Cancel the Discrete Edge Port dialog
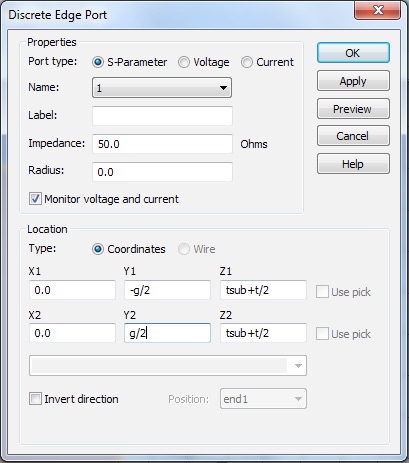409x463 pixels. (353, 136)
